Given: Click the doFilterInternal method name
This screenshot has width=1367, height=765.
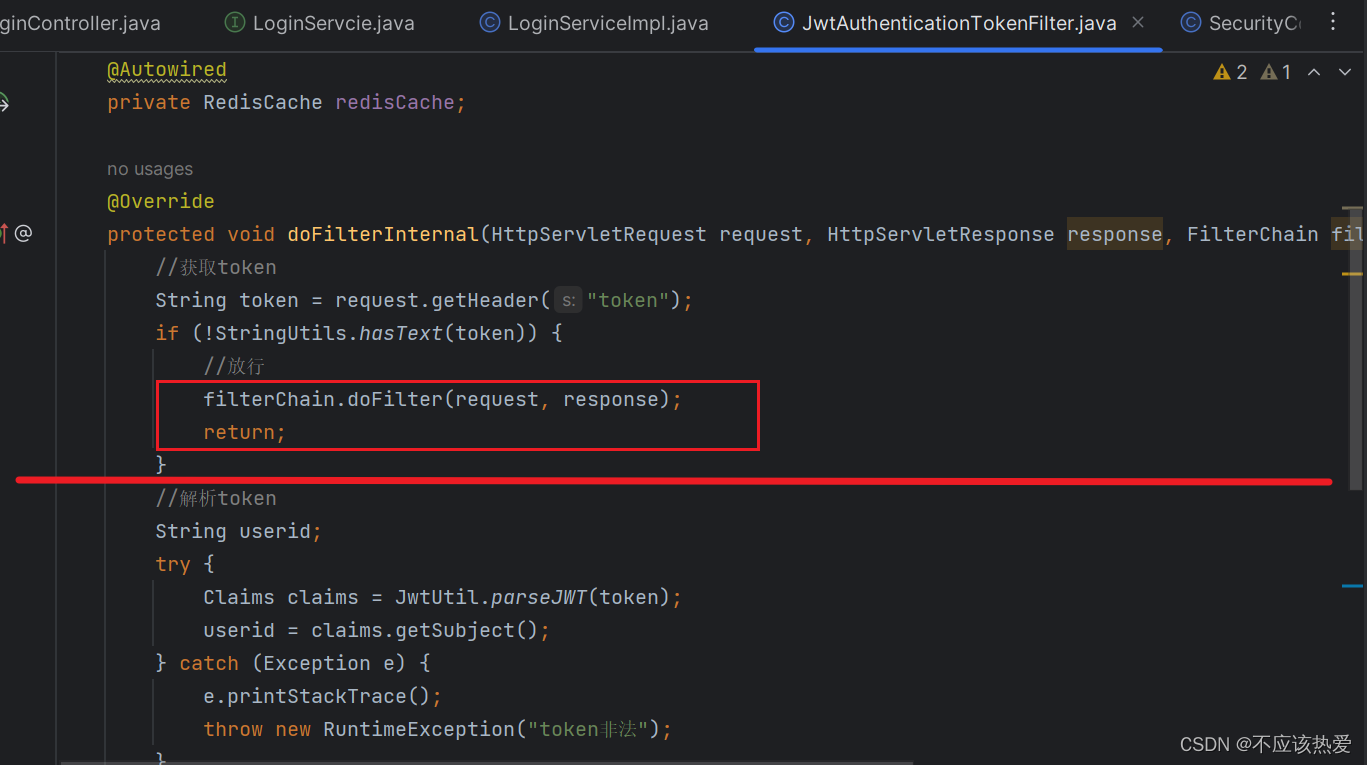Looking at the screenshot, I should (383, 234).
